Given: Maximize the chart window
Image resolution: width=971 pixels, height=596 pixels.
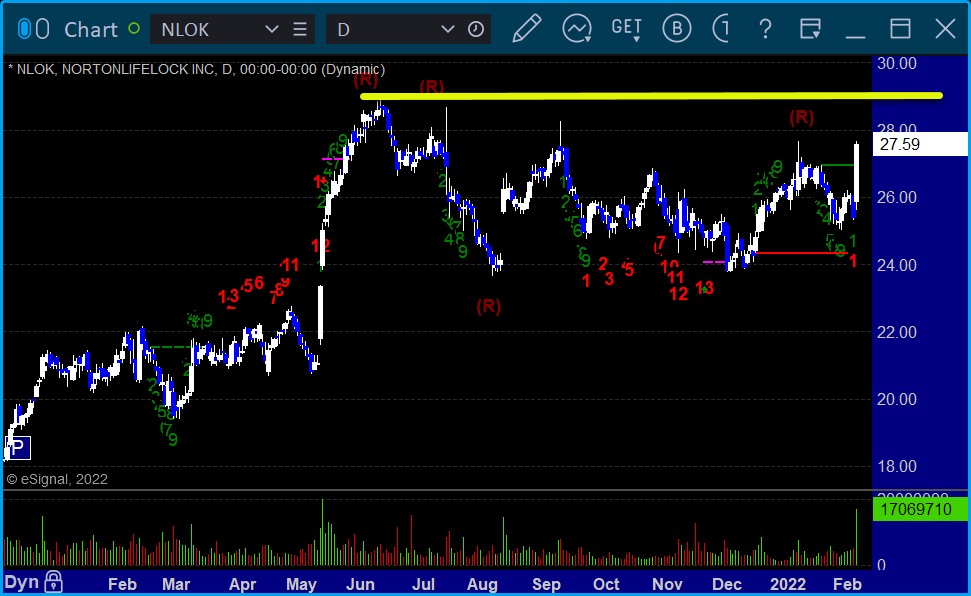Looking at the screenshot, I should click(900, 29).
